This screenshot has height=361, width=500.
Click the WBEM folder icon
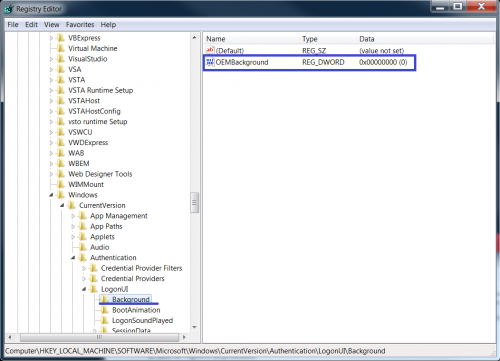(61, 163)
